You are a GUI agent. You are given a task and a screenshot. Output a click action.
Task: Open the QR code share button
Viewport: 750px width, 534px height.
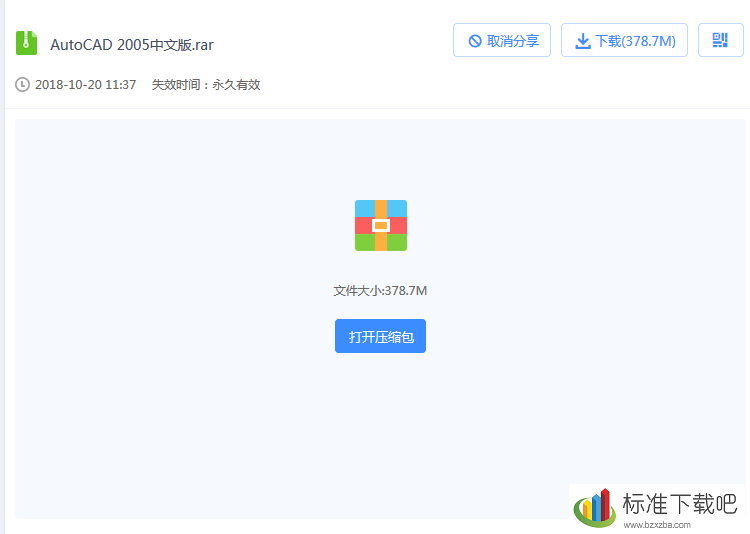tap(720, 40)
